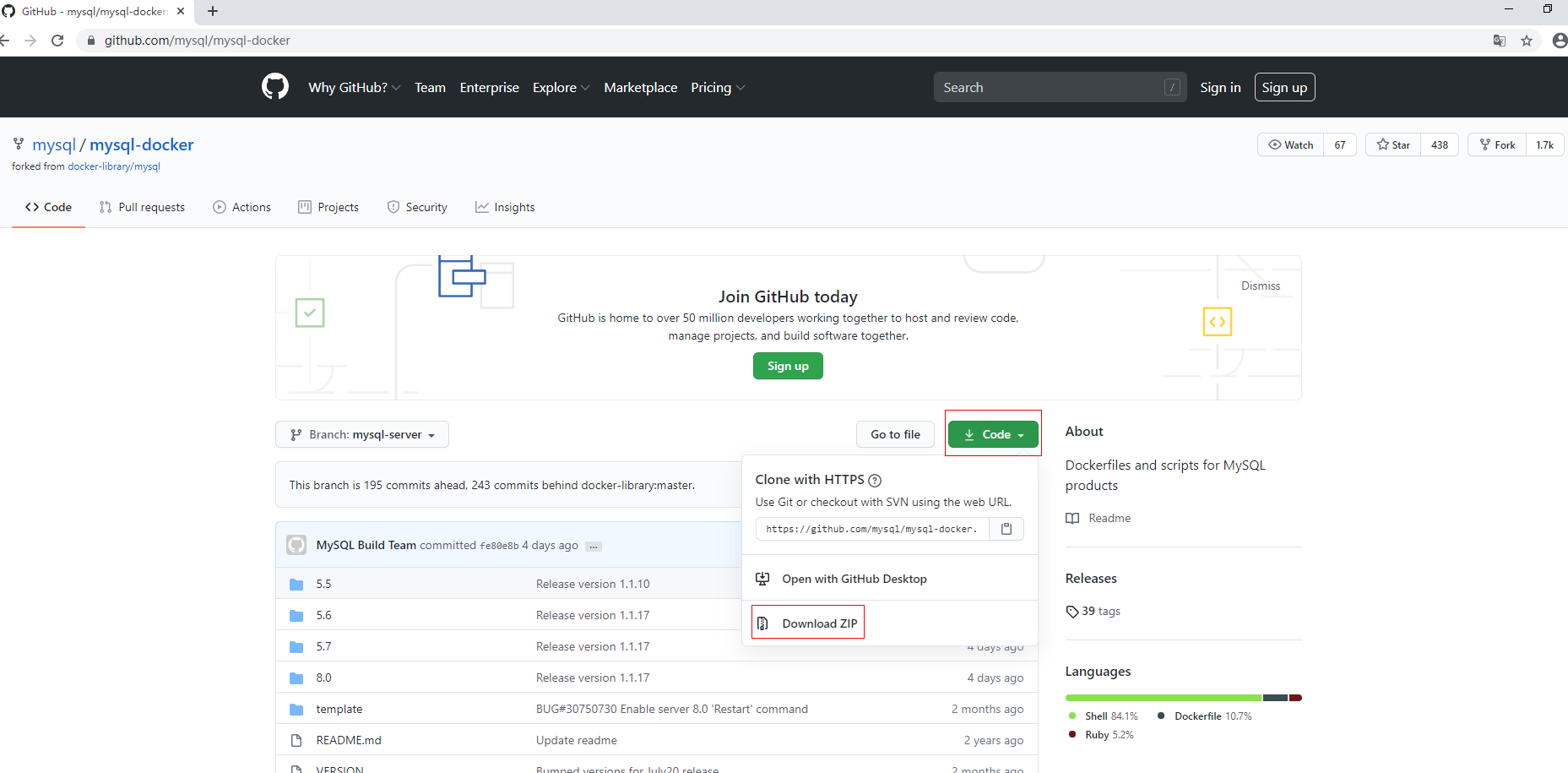Click the site lock icon in address bar

91,41
